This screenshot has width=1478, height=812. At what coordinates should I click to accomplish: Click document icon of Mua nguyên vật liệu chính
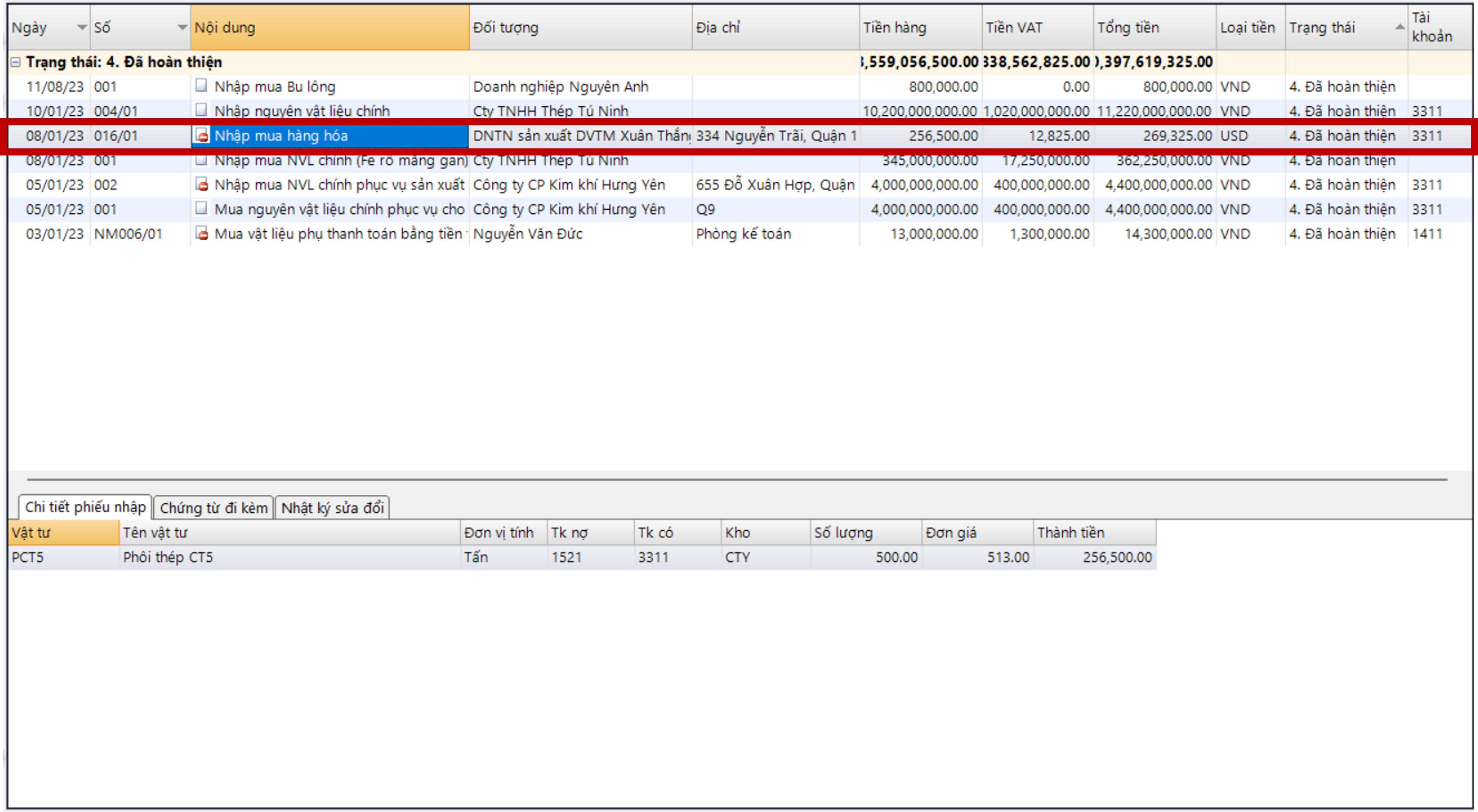click(201, 209)
